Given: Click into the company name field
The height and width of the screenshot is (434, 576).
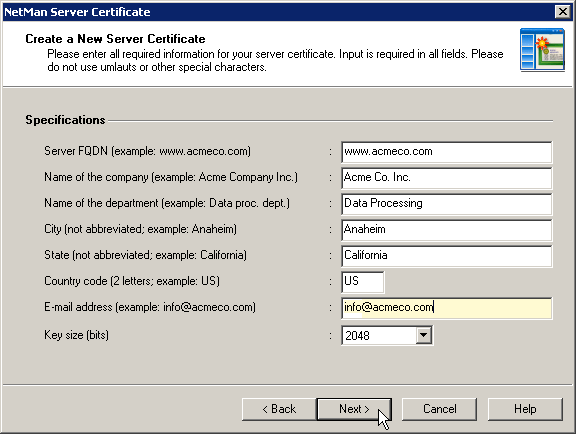Looking at the screenshot, I should 446,178.
